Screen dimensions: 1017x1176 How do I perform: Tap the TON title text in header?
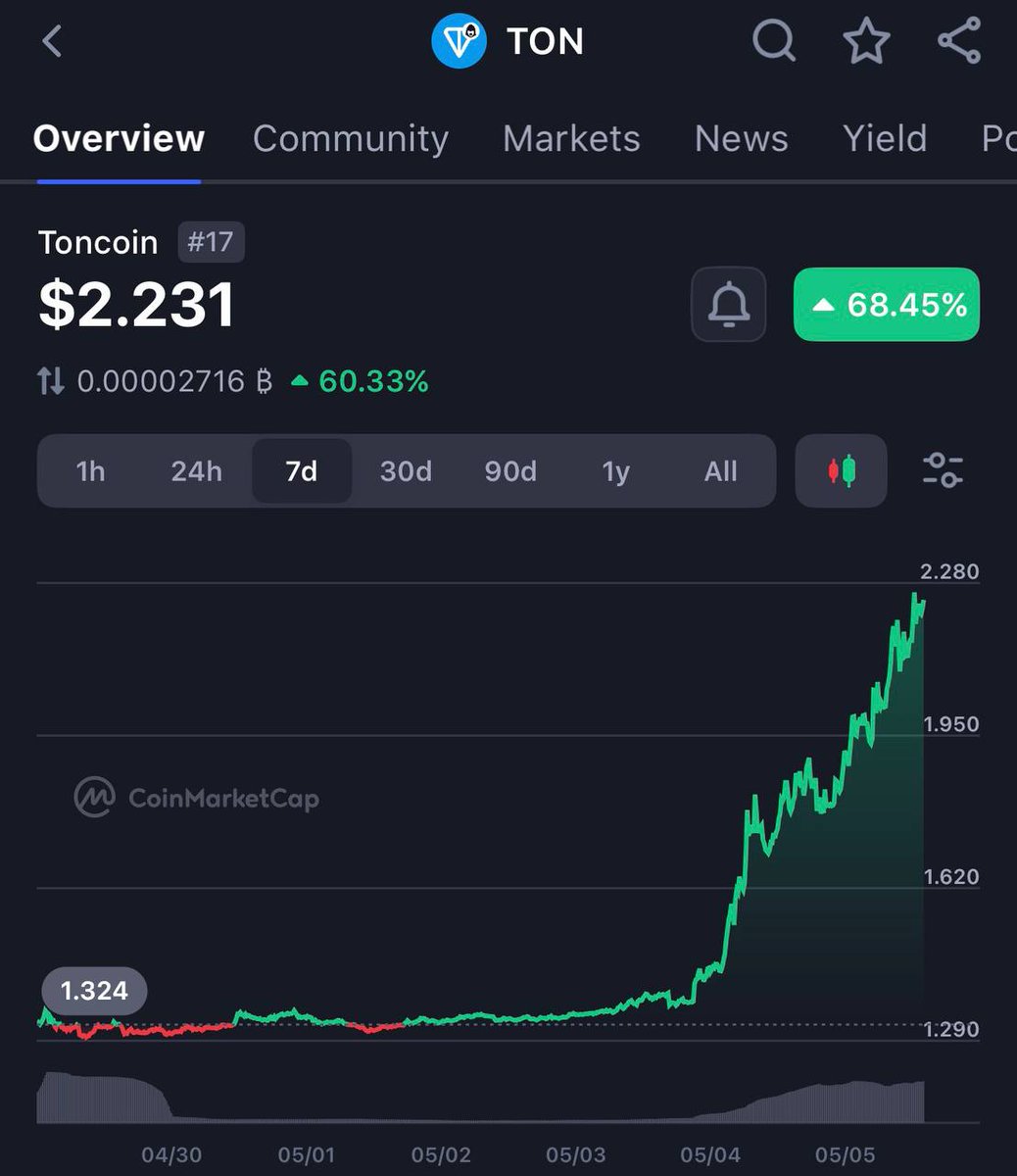tap(546, 41)
